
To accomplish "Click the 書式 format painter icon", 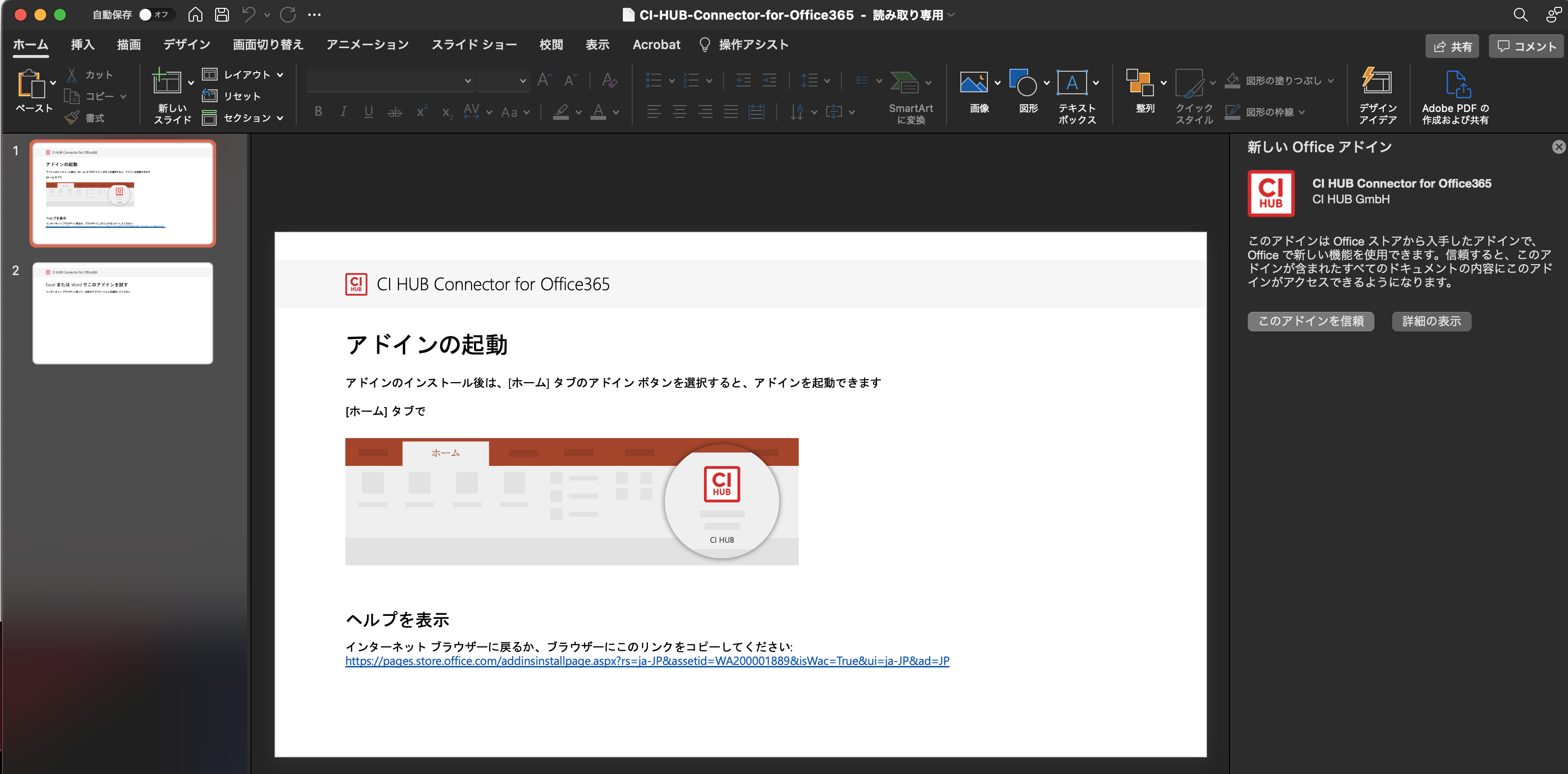I will coord(72,117).
